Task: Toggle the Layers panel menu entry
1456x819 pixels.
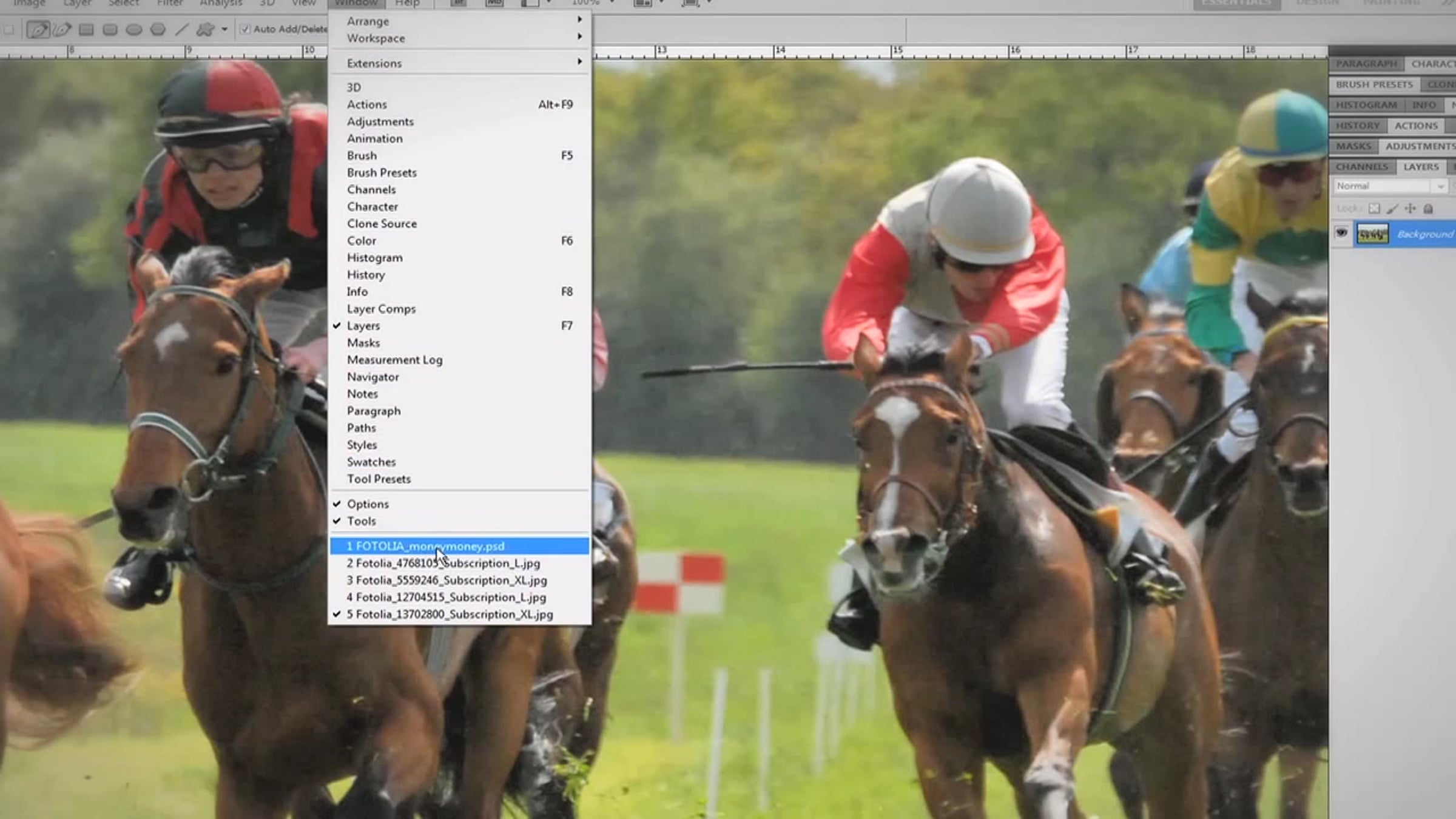Action: [x=363, y=326]
